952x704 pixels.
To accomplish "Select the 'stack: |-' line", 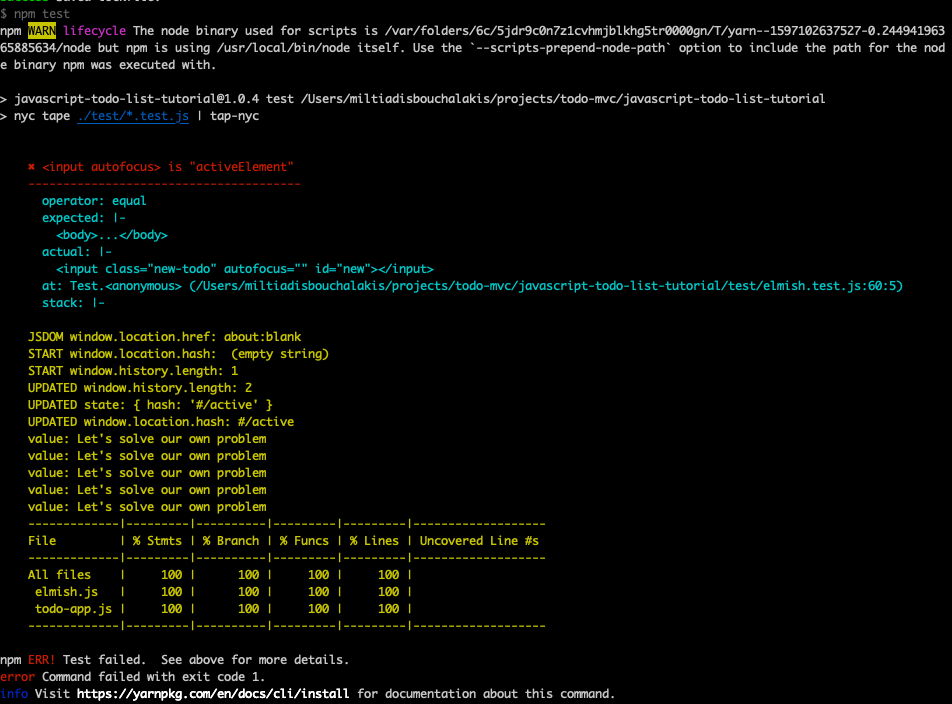I will coord(73,303).
